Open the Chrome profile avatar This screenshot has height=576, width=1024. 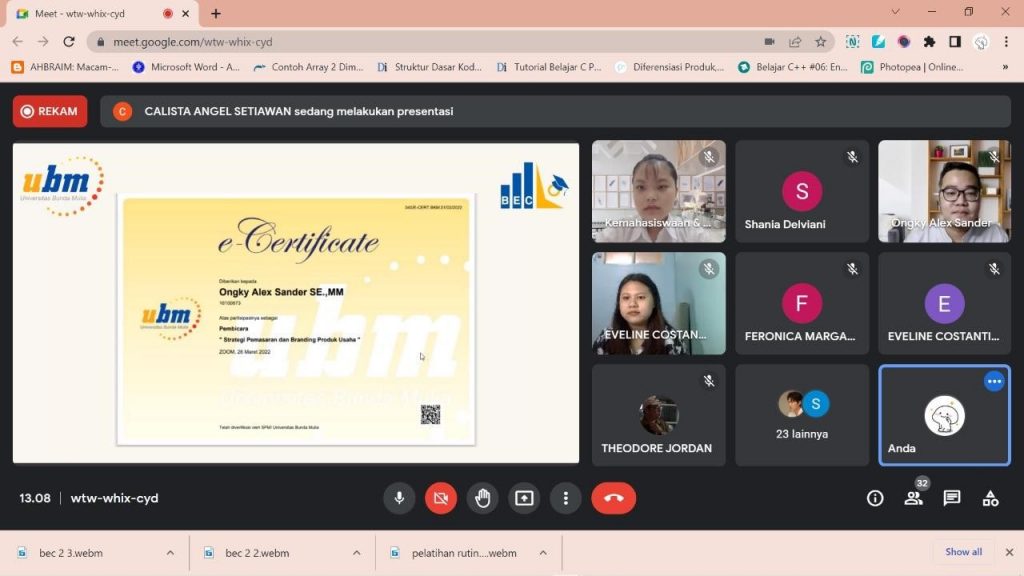(981, 42)
